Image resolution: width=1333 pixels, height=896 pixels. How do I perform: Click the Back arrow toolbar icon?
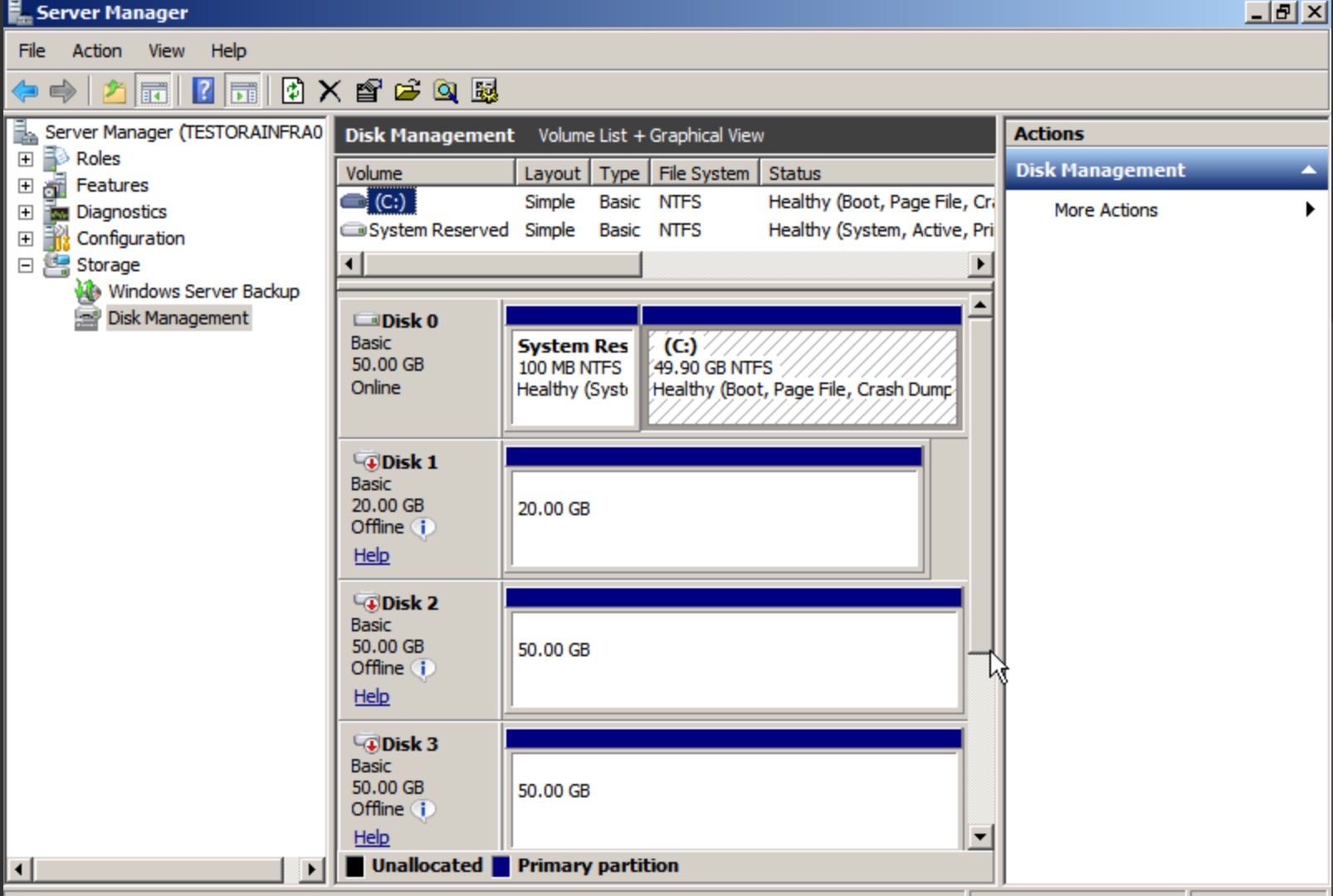(25, 90)
